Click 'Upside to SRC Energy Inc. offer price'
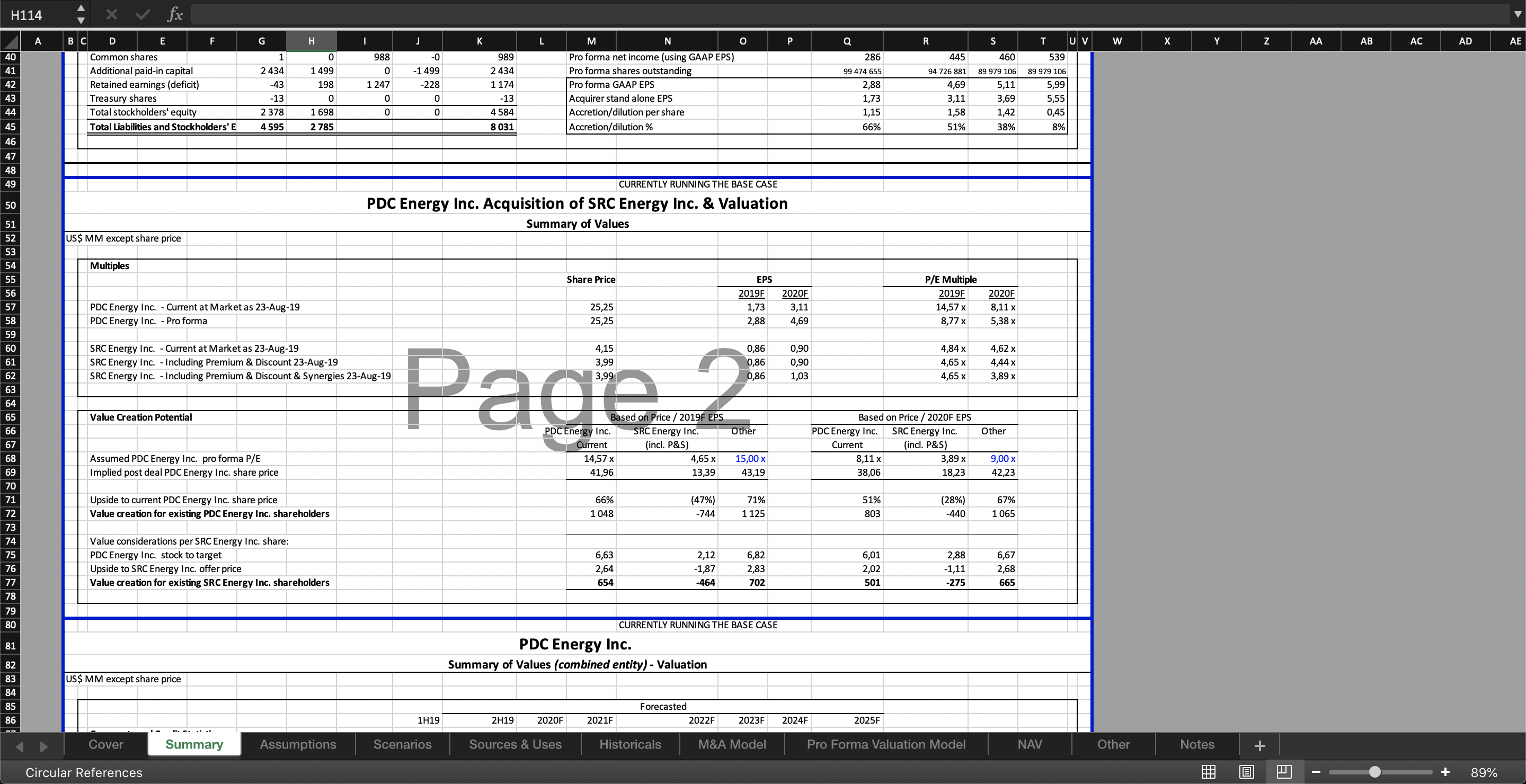Image resolution: width=1526 pixels, height=784 pixels. [x=165, y=568]
